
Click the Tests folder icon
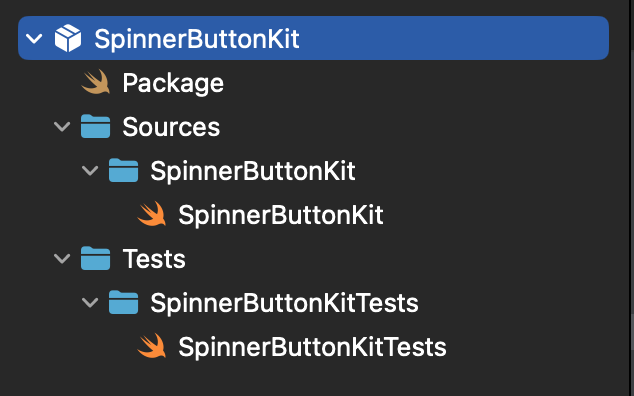pos(95,258)
